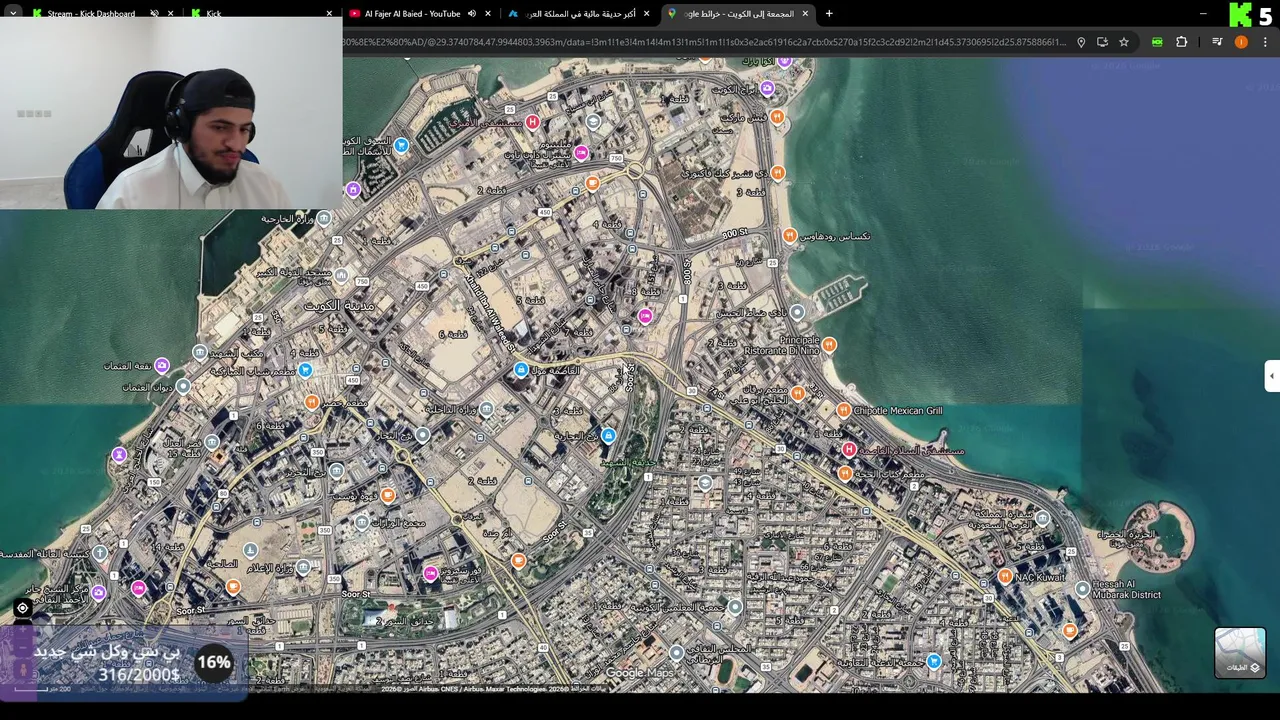This screenshot has height=720, width=1280.
Task: Click the Chipotle Mexican Grill restaurant pin
Action: 843,411
